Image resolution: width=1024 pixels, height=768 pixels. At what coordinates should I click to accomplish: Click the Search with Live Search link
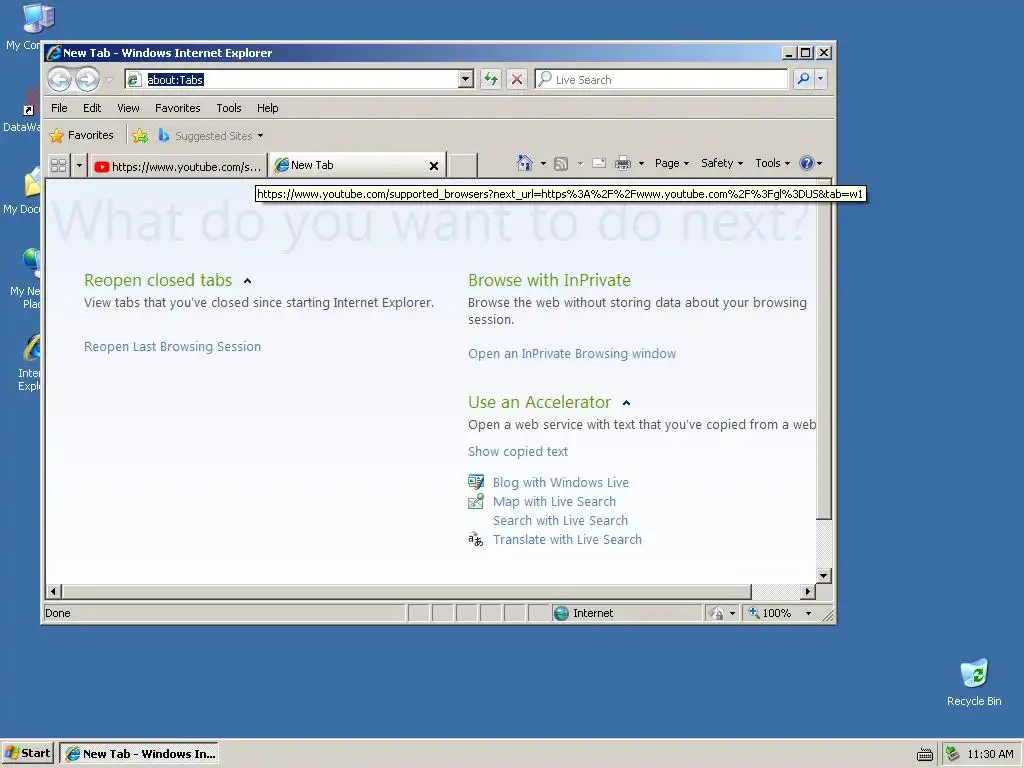tap(560, 520)
